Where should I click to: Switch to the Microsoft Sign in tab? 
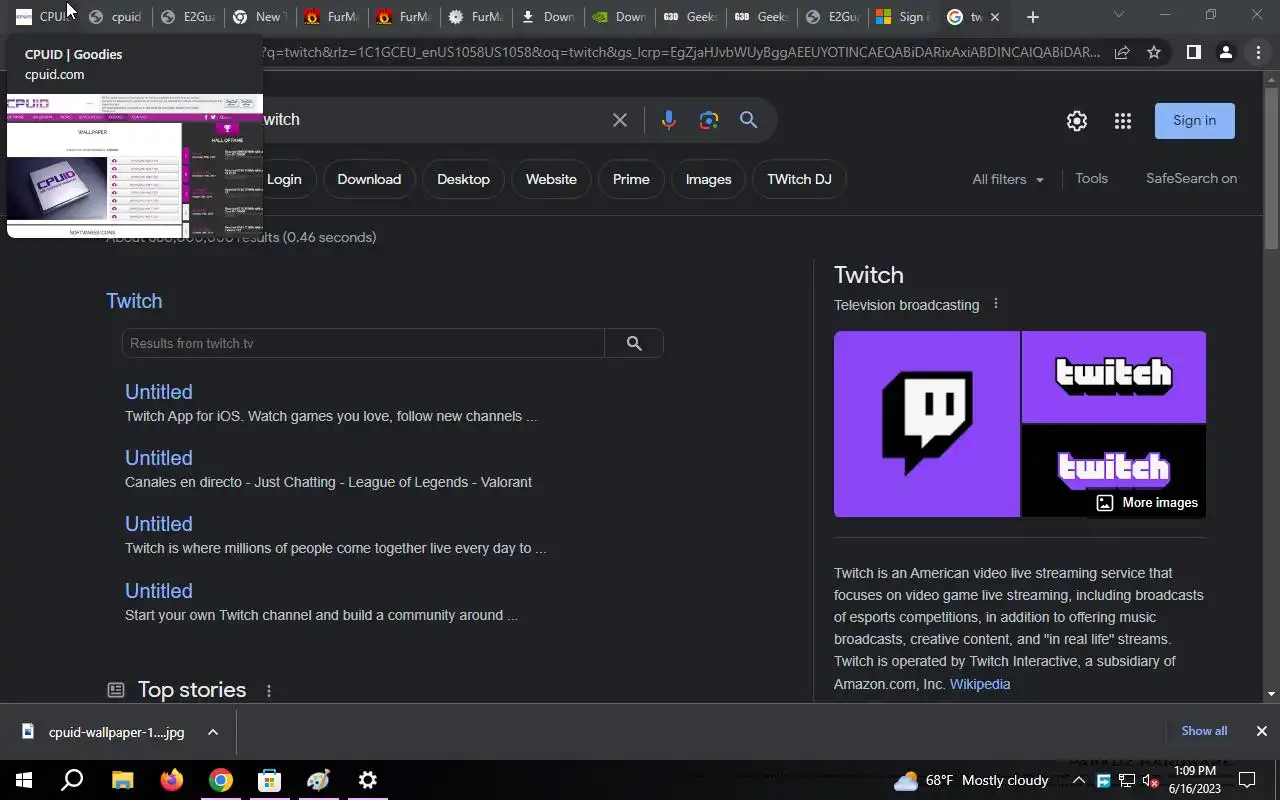coord(901,17)
